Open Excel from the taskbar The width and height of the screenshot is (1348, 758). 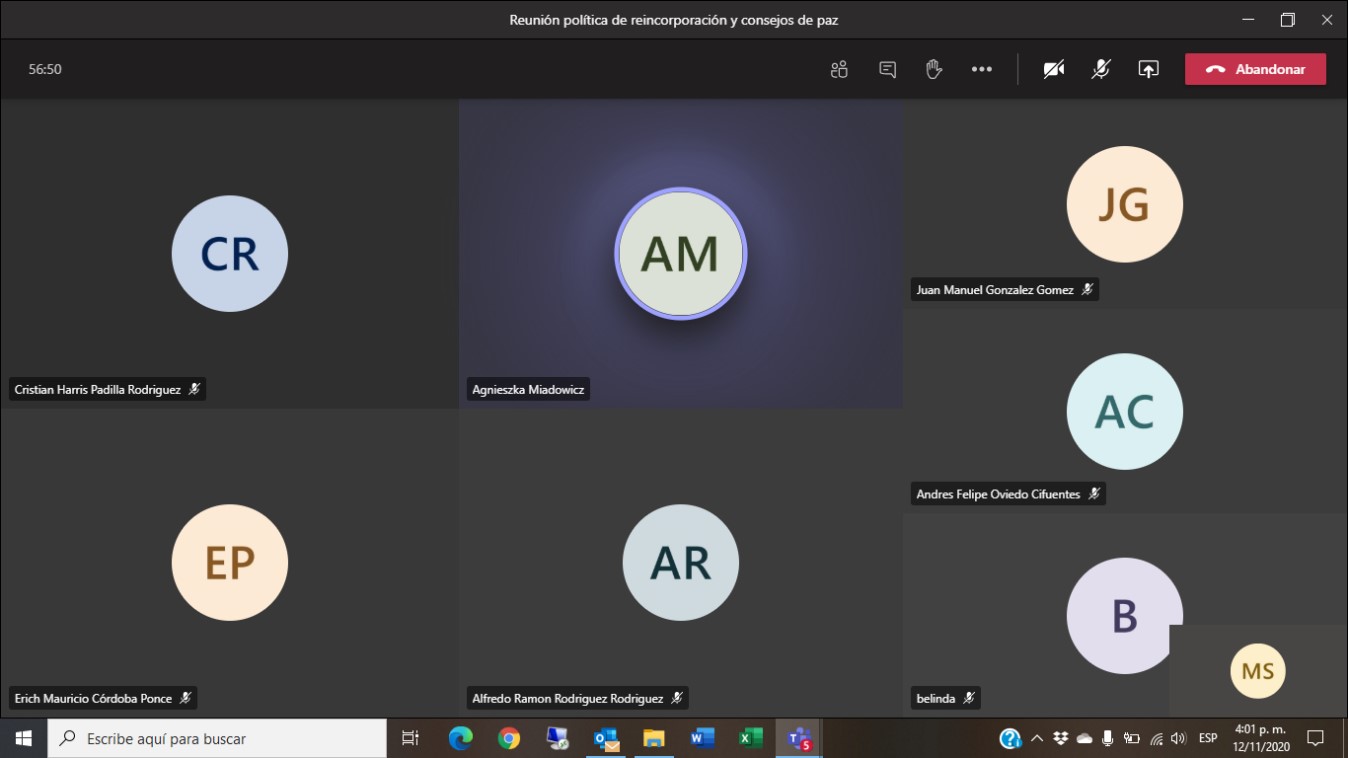tap(750, 738)
